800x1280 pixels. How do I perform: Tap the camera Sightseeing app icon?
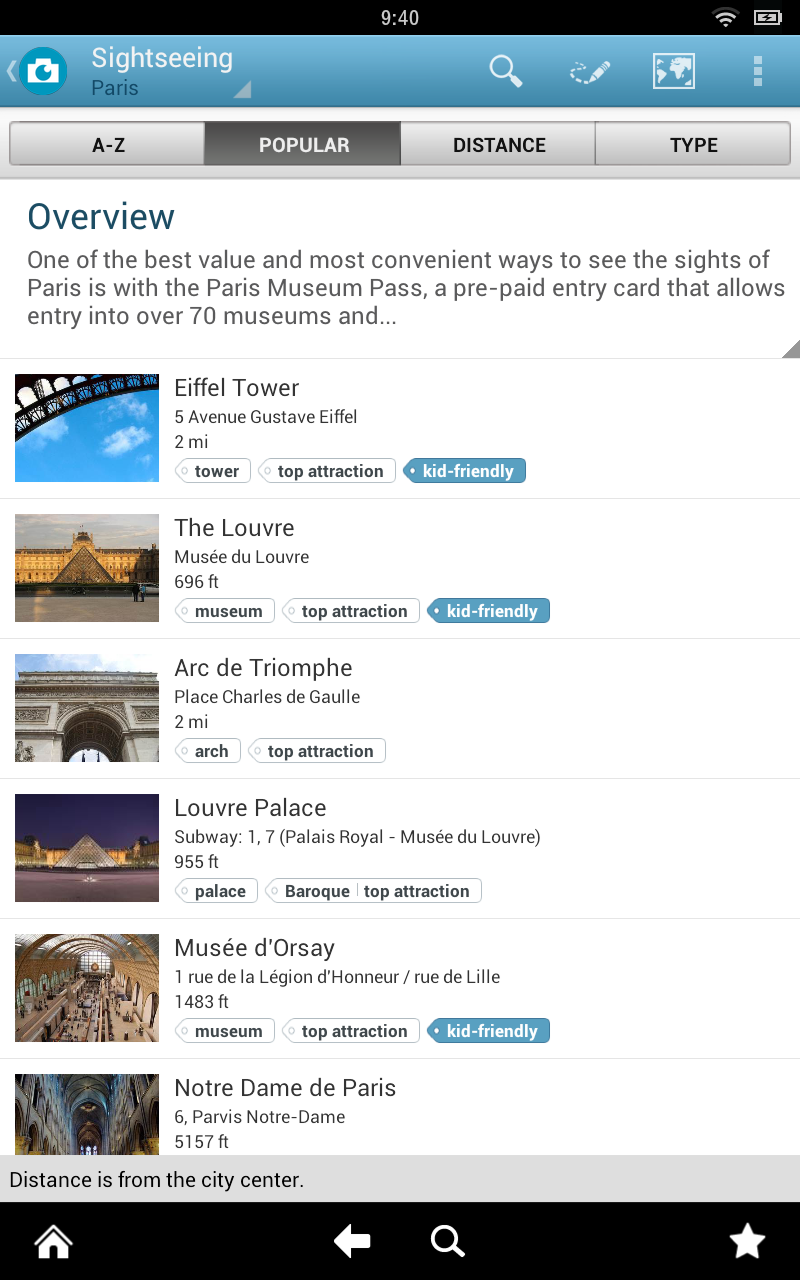click(x=43, y=71)
